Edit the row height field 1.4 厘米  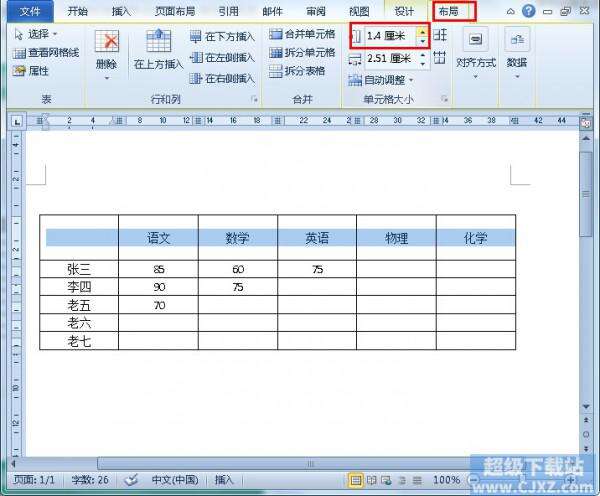click(390, 36)
